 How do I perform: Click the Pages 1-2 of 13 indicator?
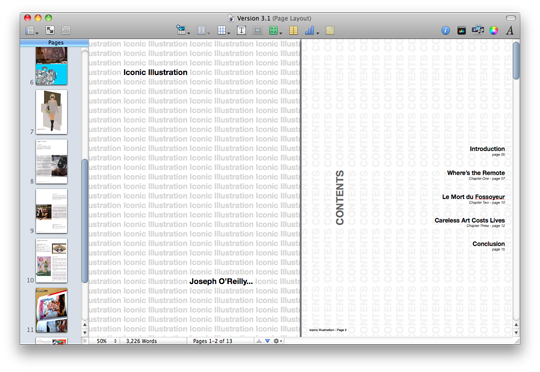pyautogui.click(x=212, y=341)
